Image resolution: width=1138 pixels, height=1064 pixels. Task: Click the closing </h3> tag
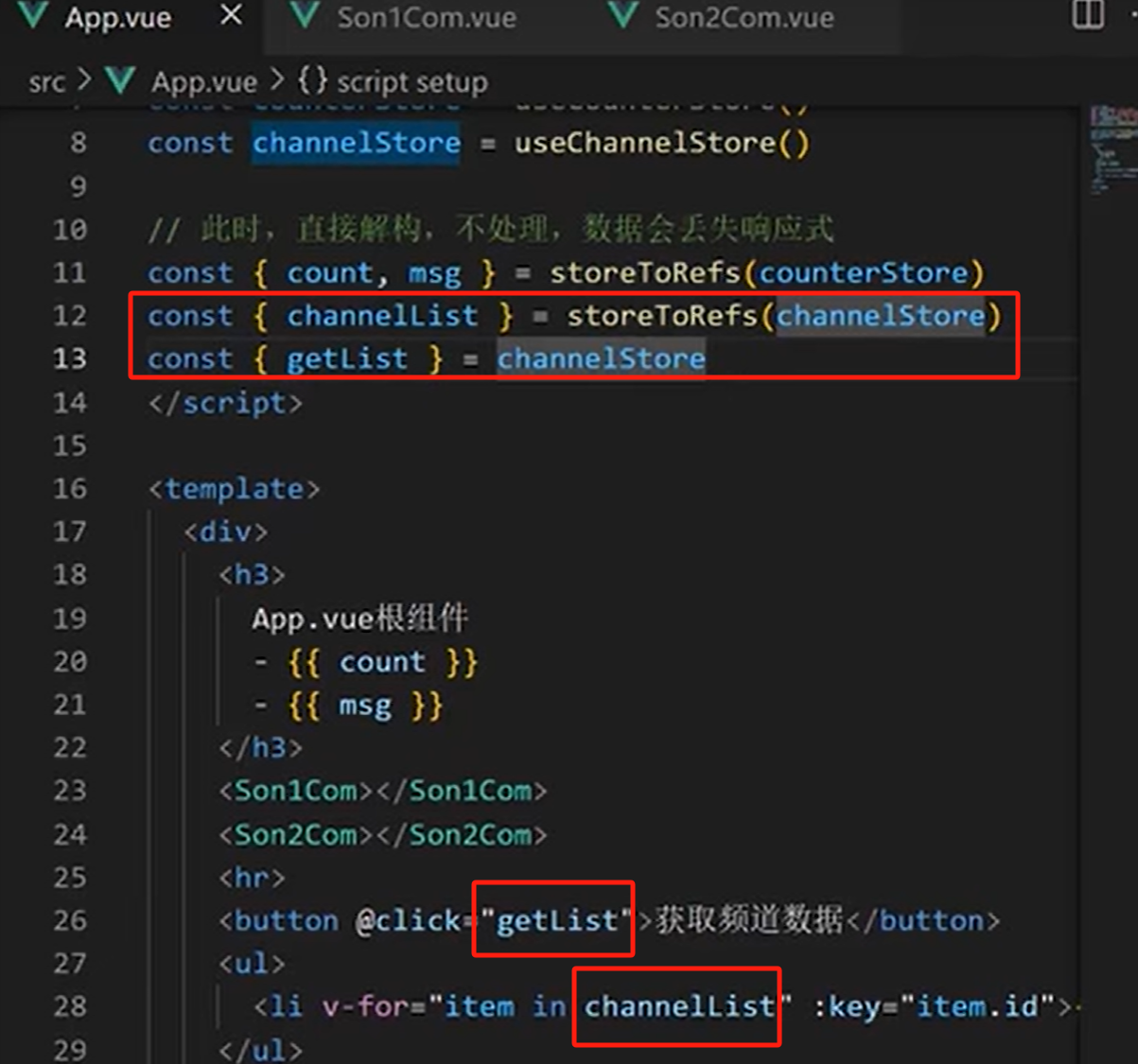click(x=260, y=748)
